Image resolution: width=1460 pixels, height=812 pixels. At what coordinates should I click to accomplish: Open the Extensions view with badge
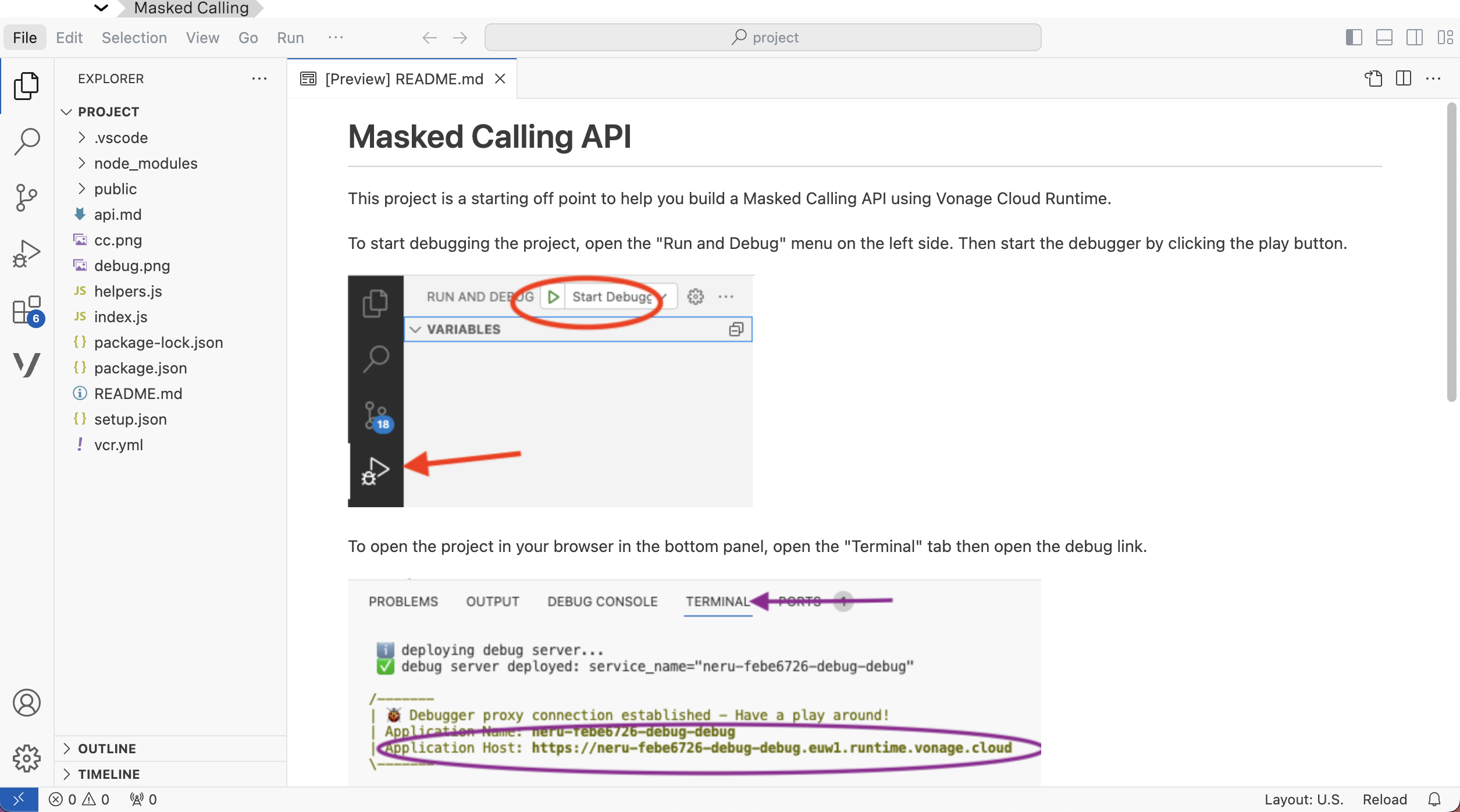[27, 310]
